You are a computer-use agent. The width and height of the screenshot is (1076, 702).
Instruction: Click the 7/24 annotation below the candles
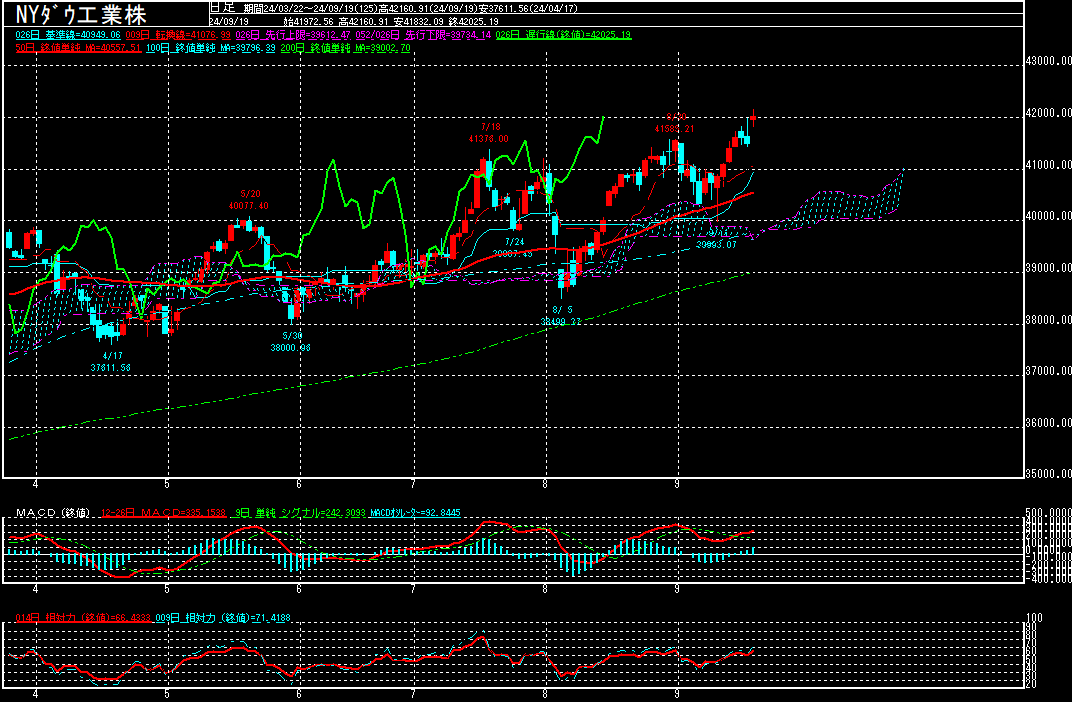click(514, 242)
